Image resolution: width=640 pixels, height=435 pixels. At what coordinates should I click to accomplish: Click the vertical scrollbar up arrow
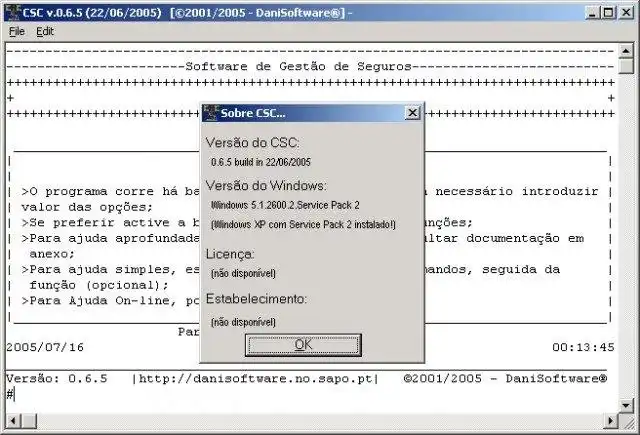pos(626,51)
